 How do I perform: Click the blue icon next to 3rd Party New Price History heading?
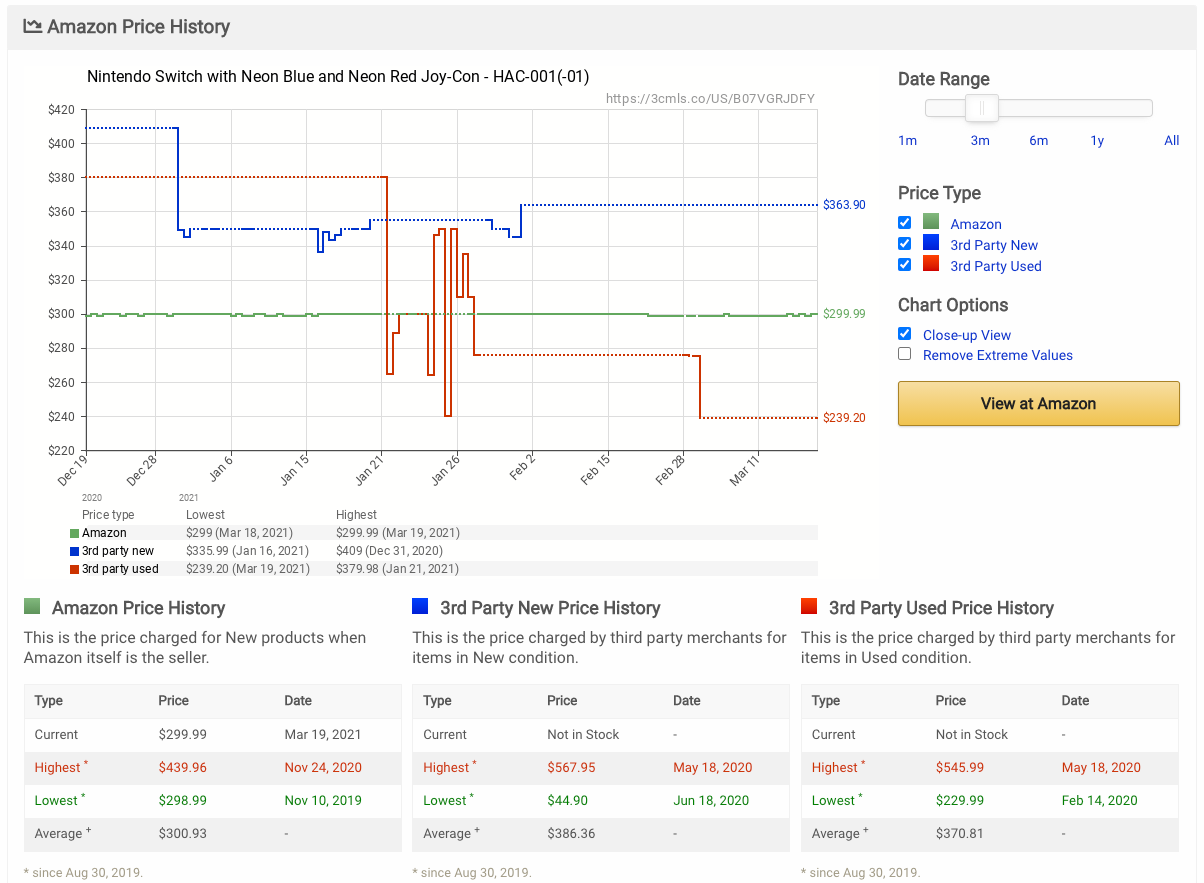pos(419,607)
